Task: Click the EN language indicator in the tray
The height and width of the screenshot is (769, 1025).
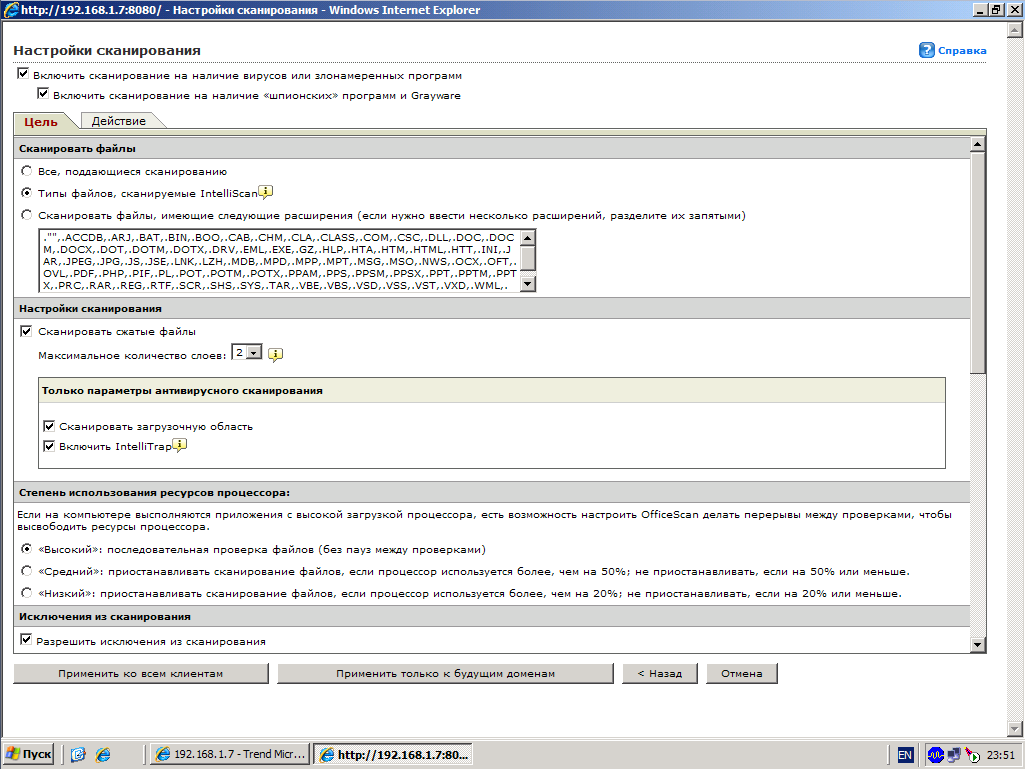Action: pyautogui.click(x=905, y=755)
